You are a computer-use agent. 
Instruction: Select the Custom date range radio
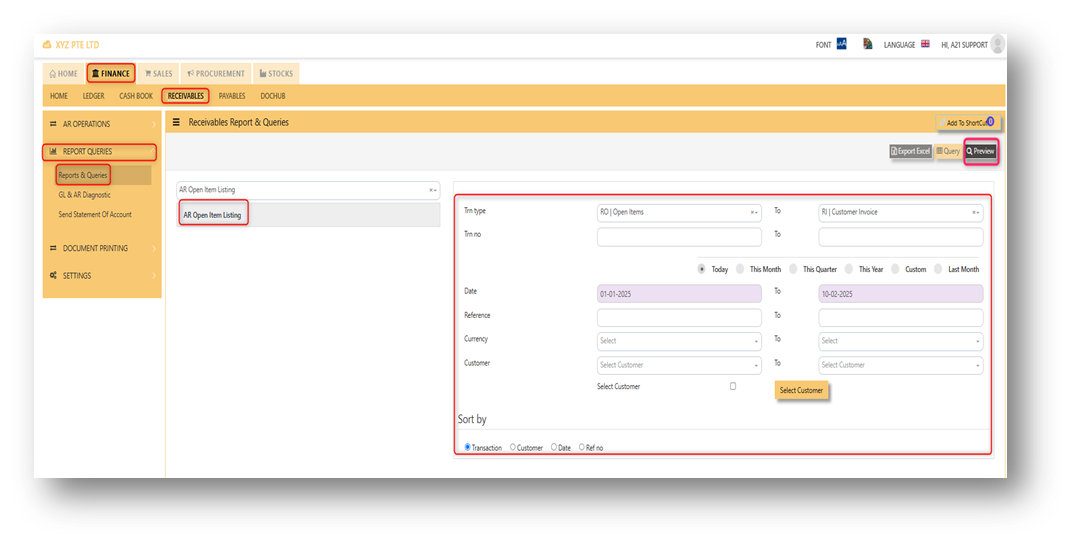click(895, 269)
